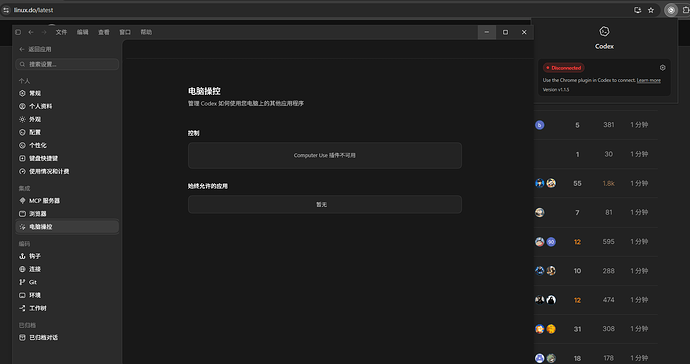Follow the Learn more link in Codex popup
690x364 pixels.
[649, 81]
